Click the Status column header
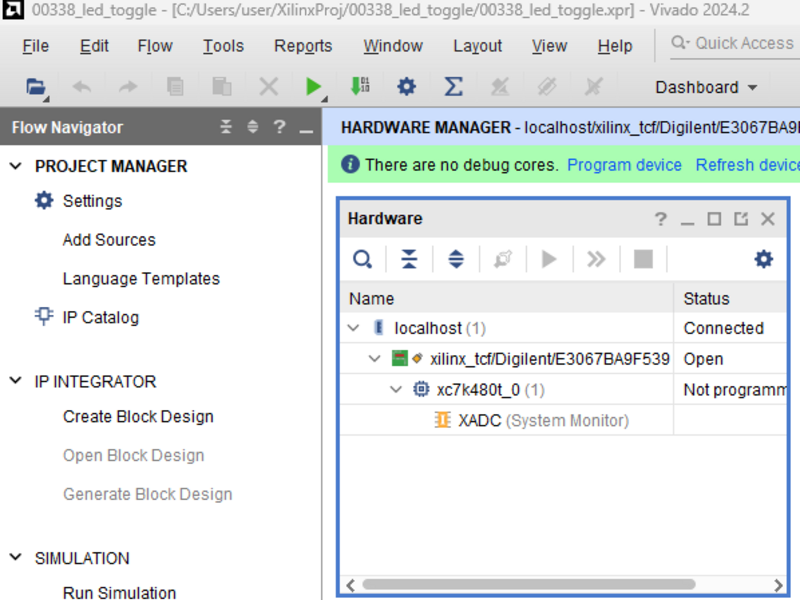Viewport: 800px width, 600px height. click(x=730, y=298)
